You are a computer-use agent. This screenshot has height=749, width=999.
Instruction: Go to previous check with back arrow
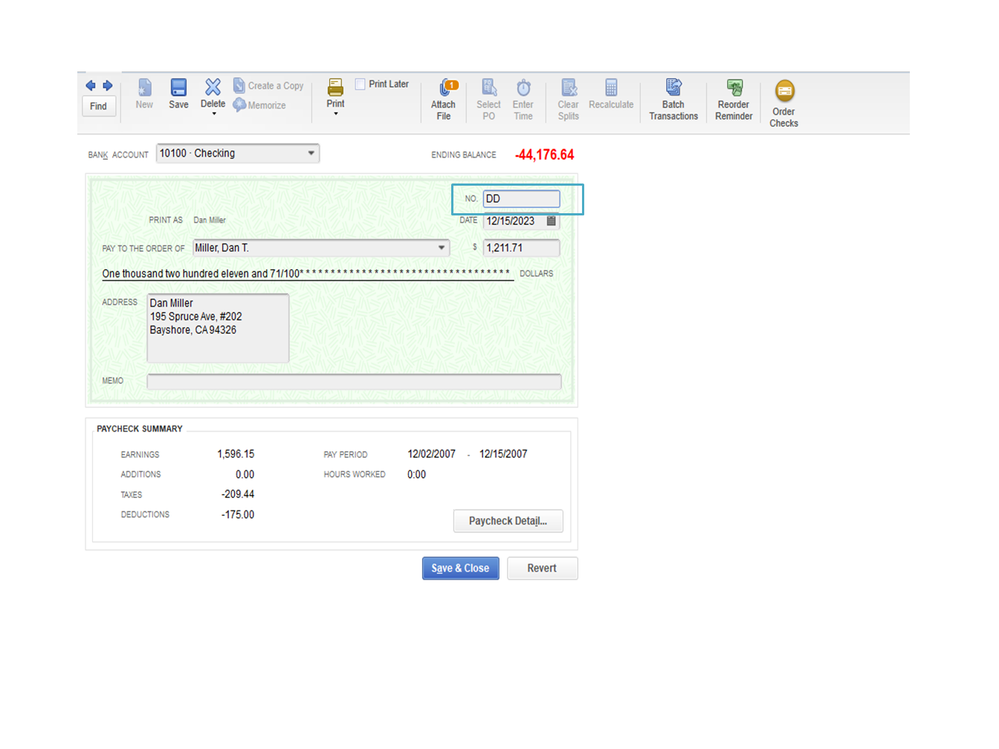click(x=90, y=85)
